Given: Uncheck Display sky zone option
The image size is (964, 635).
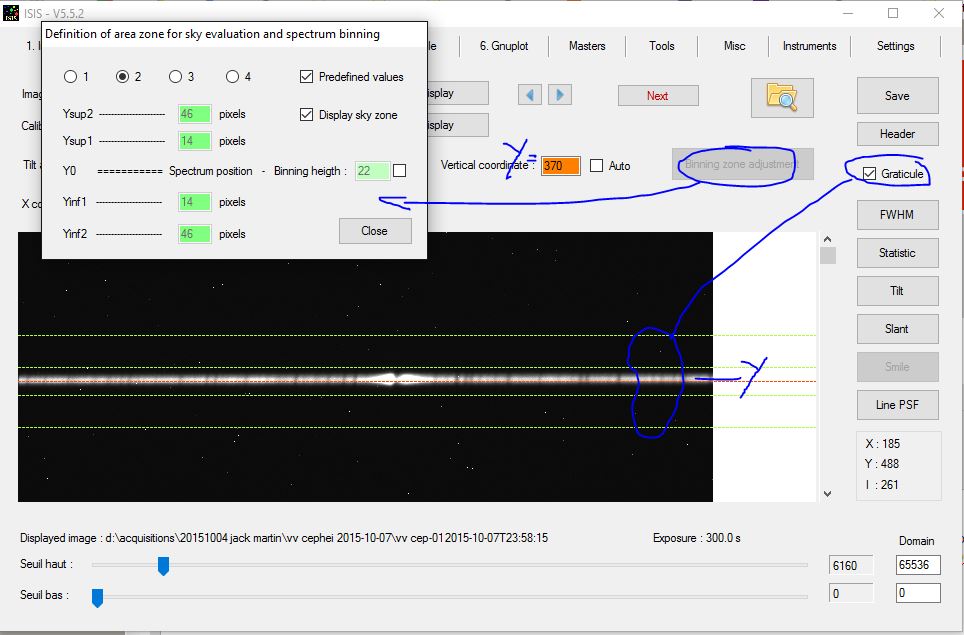Looking at the screenshot, I should click(307, 115).
